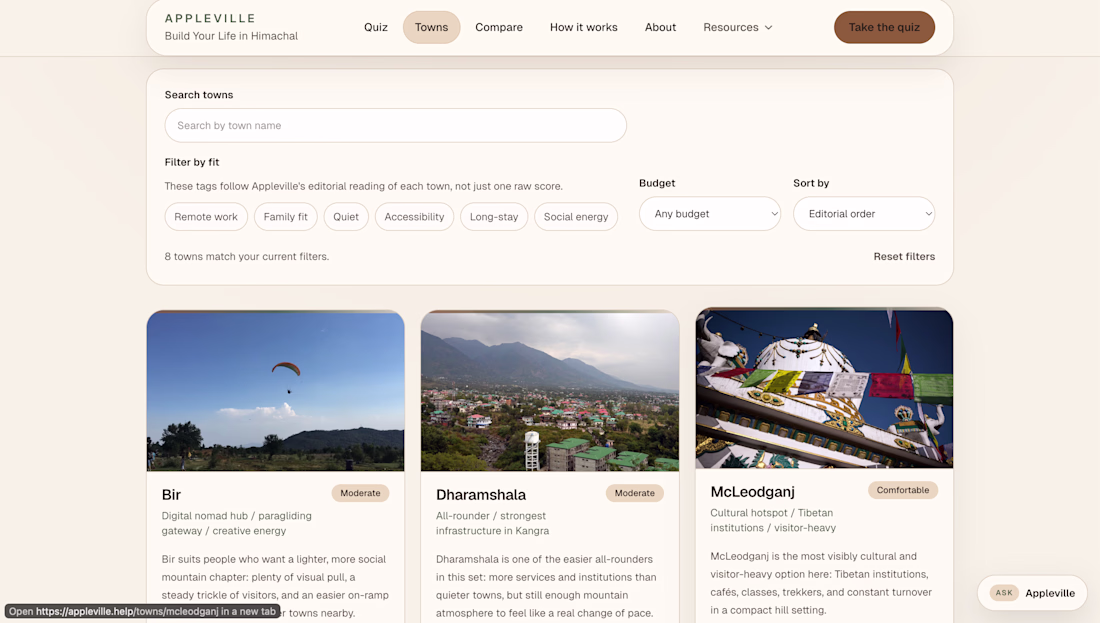Open the Dharamshala town title
Image resolution: width=1100 pixels, height=623 pixels.
[481, 495]
